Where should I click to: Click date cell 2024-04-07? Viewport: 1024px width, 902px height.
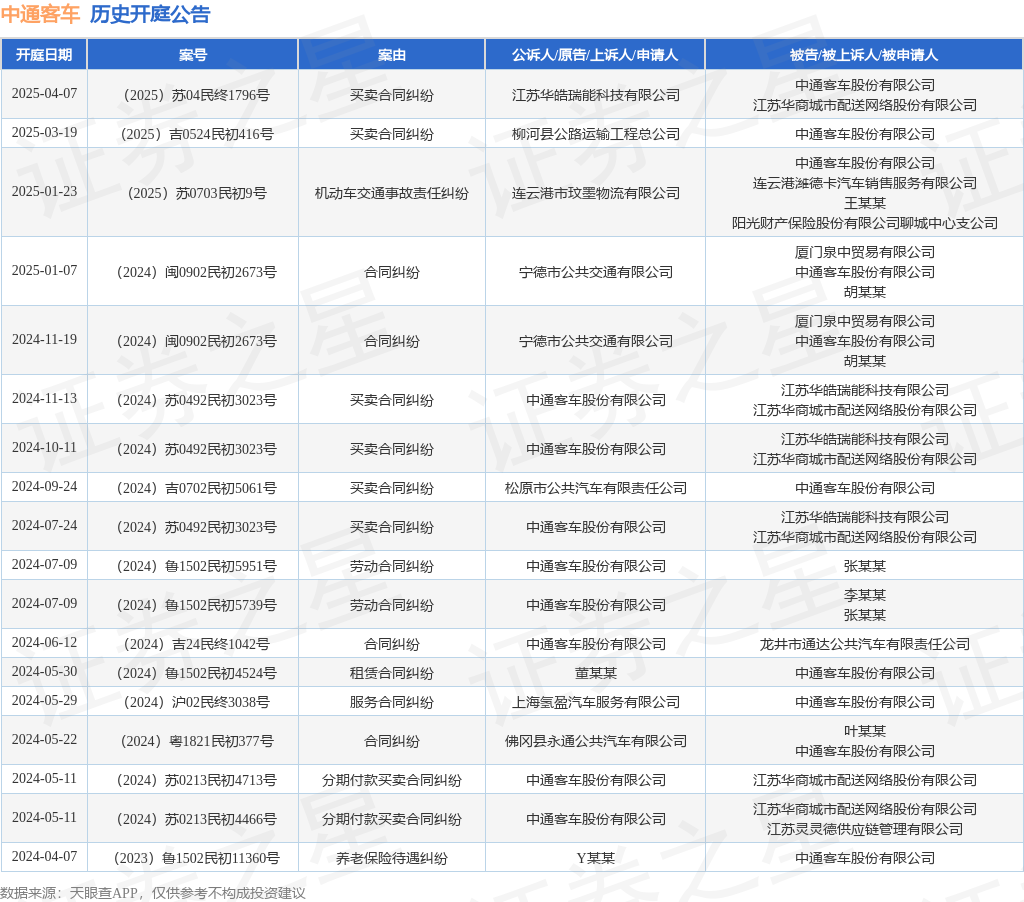click(44, 856)
